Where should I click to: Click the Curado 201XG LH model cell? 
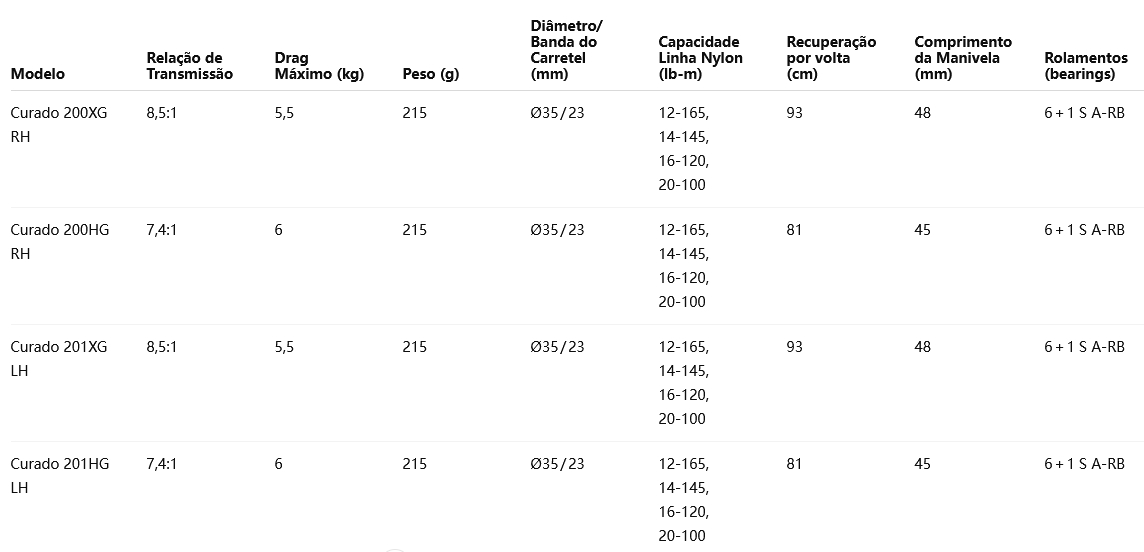(59, 359)
